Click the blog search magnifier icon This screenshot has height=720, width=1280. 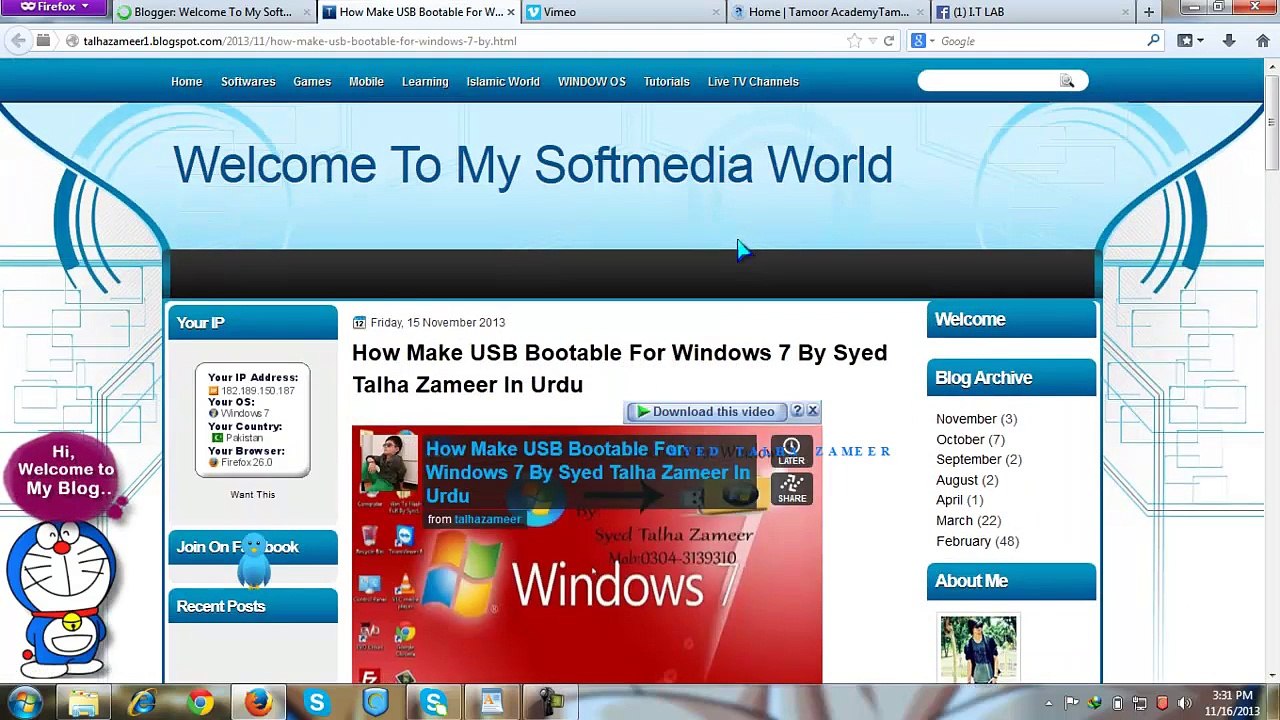click(x=1067, y=81)
